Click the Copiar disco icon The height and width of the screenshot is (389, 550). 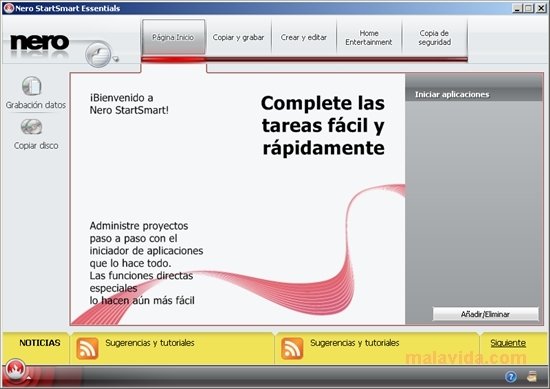32,127
